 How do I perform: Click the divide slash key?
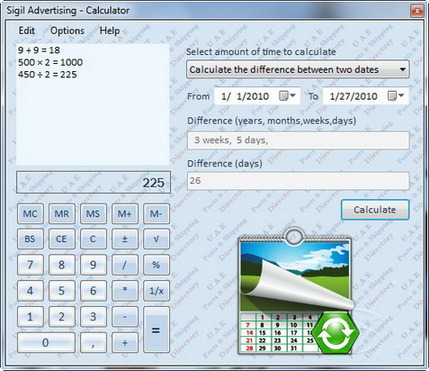pyautogui.click(x=125, y=265)
